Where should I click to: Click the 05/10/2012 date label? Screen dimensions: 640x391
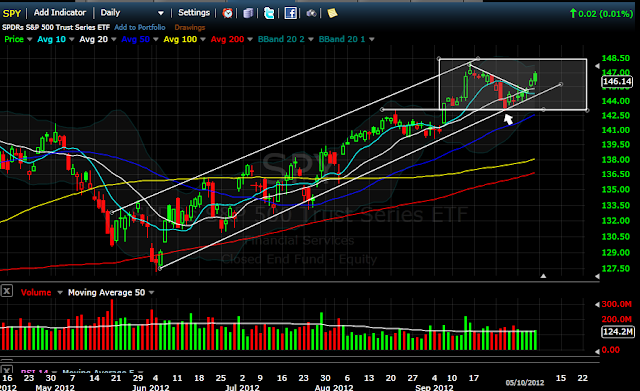pos(525,382)
